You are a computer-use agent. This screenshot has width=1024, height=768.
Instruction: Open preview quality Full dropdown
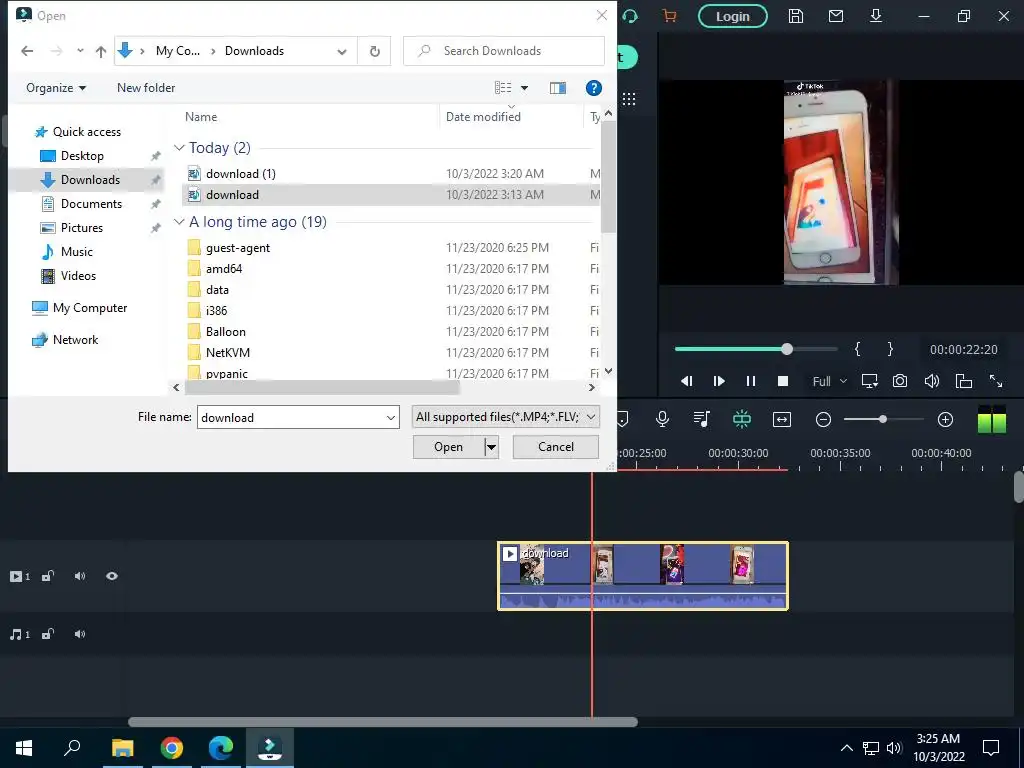(x=829, y=381)
